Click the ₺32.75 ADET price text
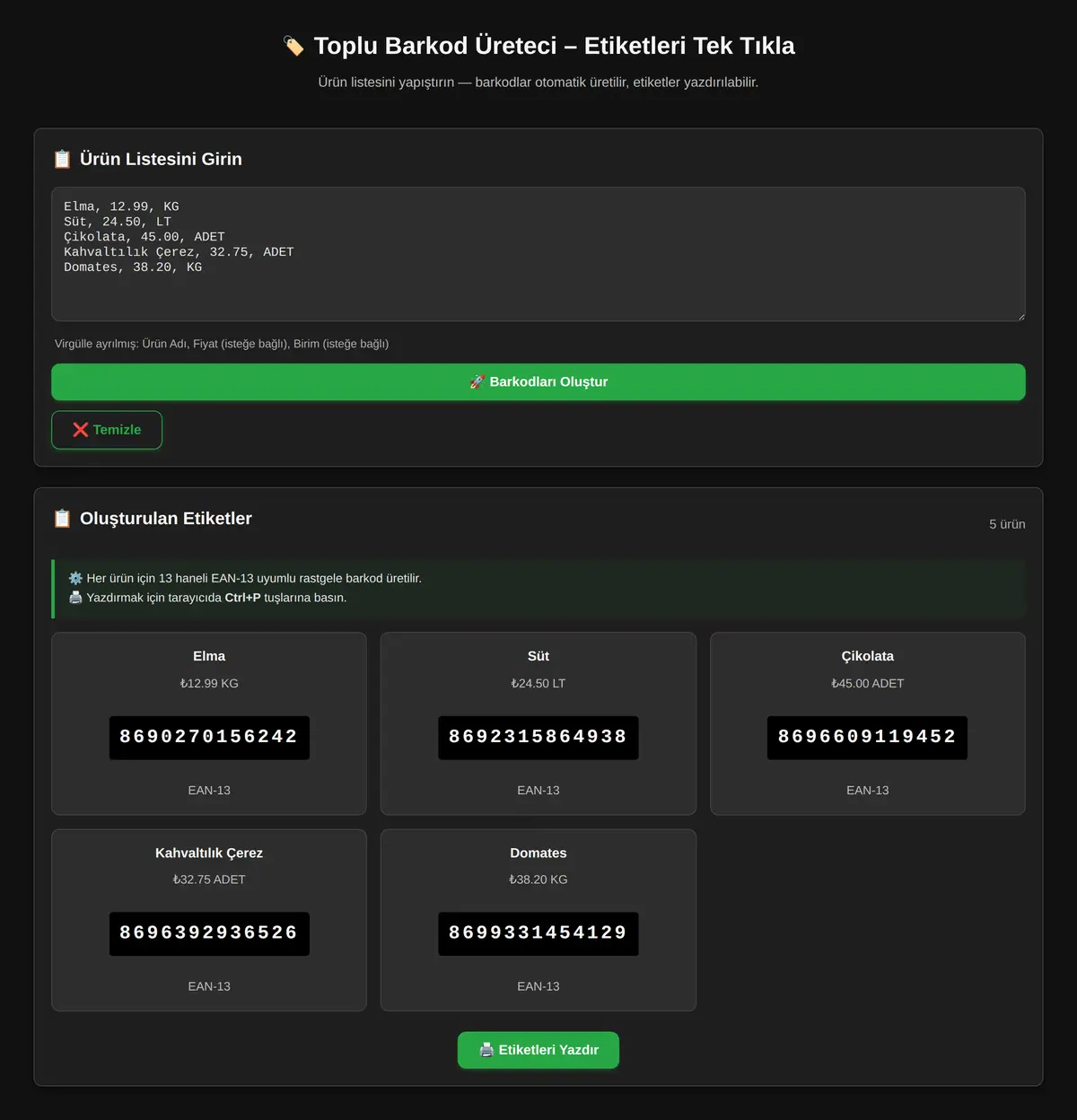 click(209, 879)
